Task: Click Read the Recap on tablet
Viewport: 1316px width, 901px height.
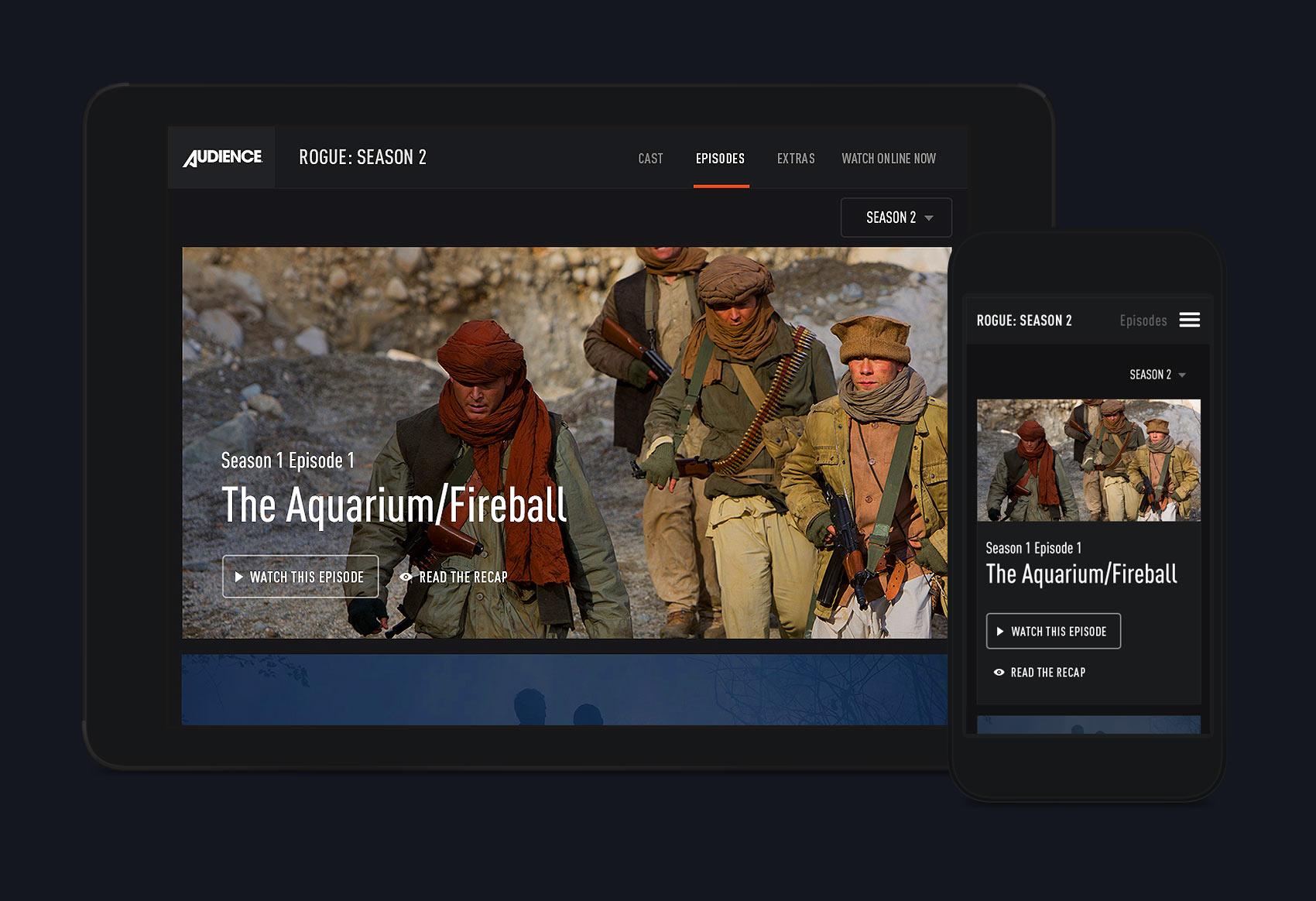Action: tap(454, 577)
